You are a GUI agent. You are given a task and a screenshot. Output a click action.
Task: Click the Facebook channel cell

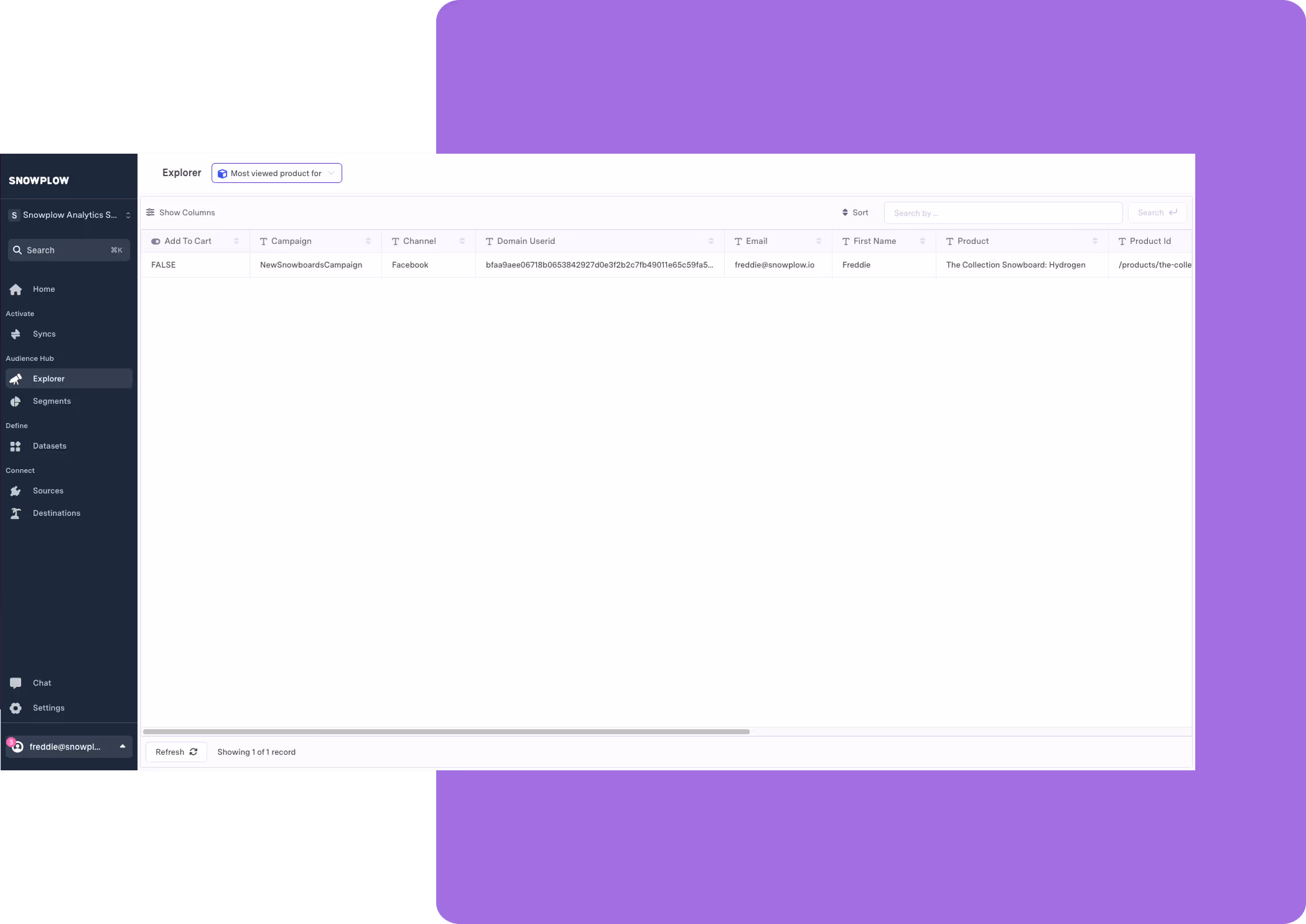(x=428, y=265)
